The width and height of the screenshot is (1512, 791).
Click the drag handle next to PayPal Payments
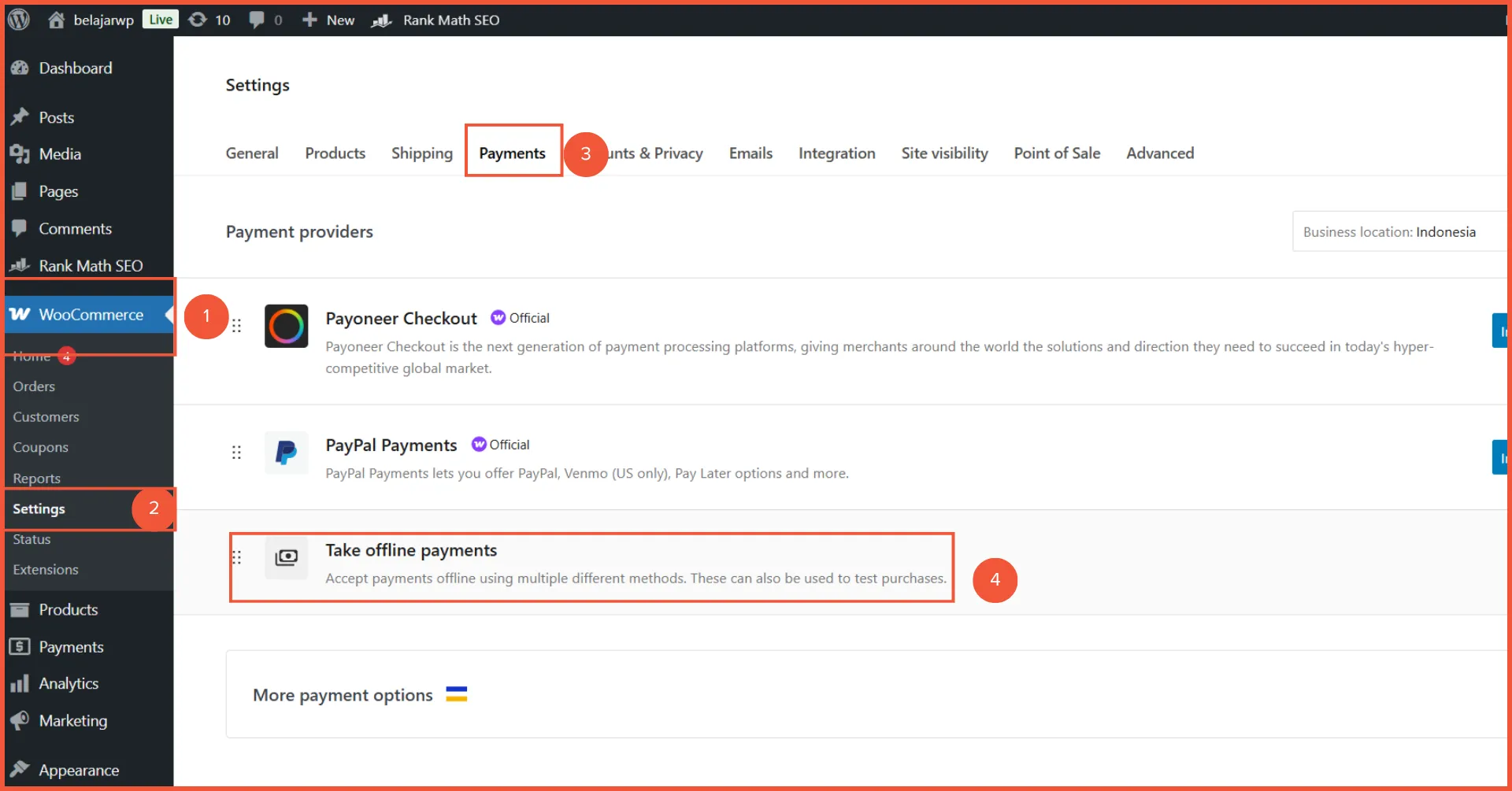tap(237, 453)
